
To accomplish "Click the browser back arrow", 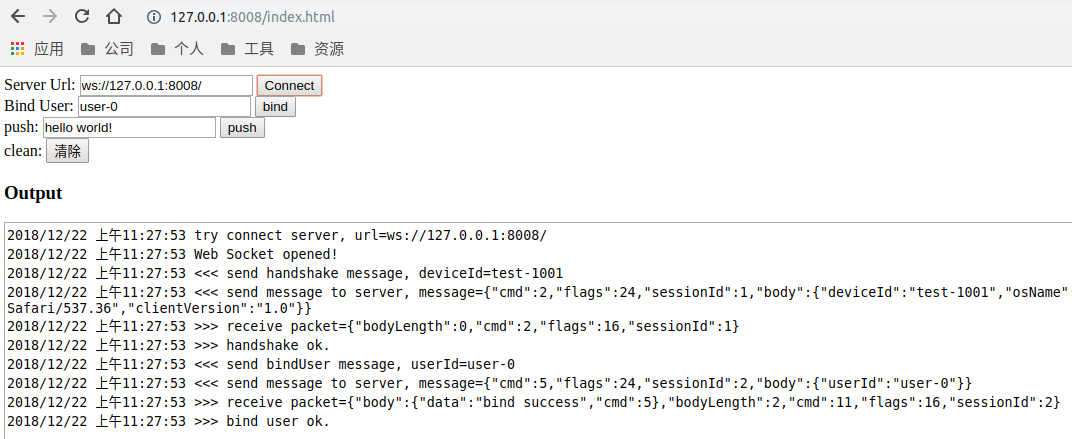I will coord(18,17).
